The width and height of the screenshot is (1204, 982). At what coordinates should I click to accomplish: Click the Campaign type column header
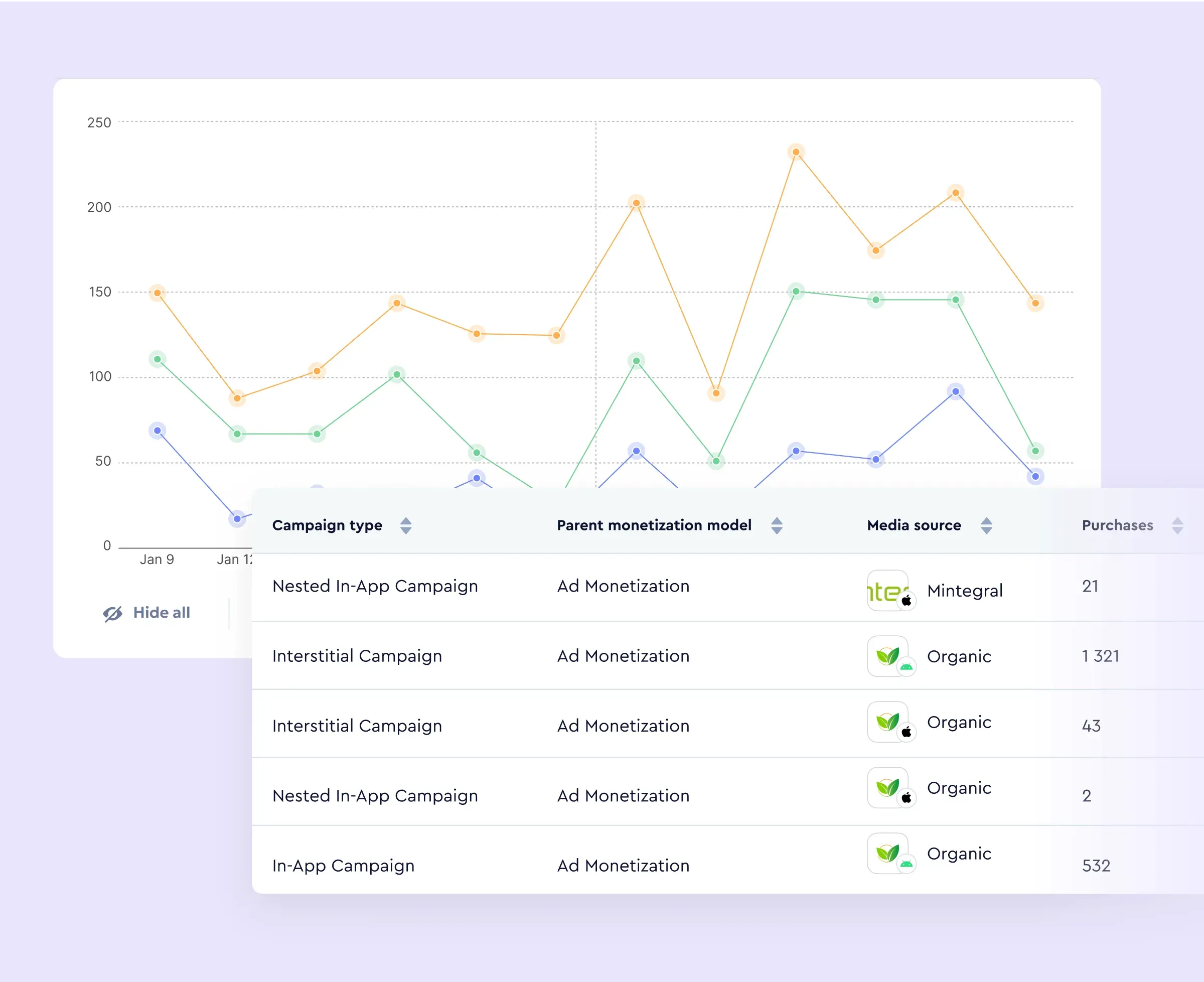tap(327, 525)
